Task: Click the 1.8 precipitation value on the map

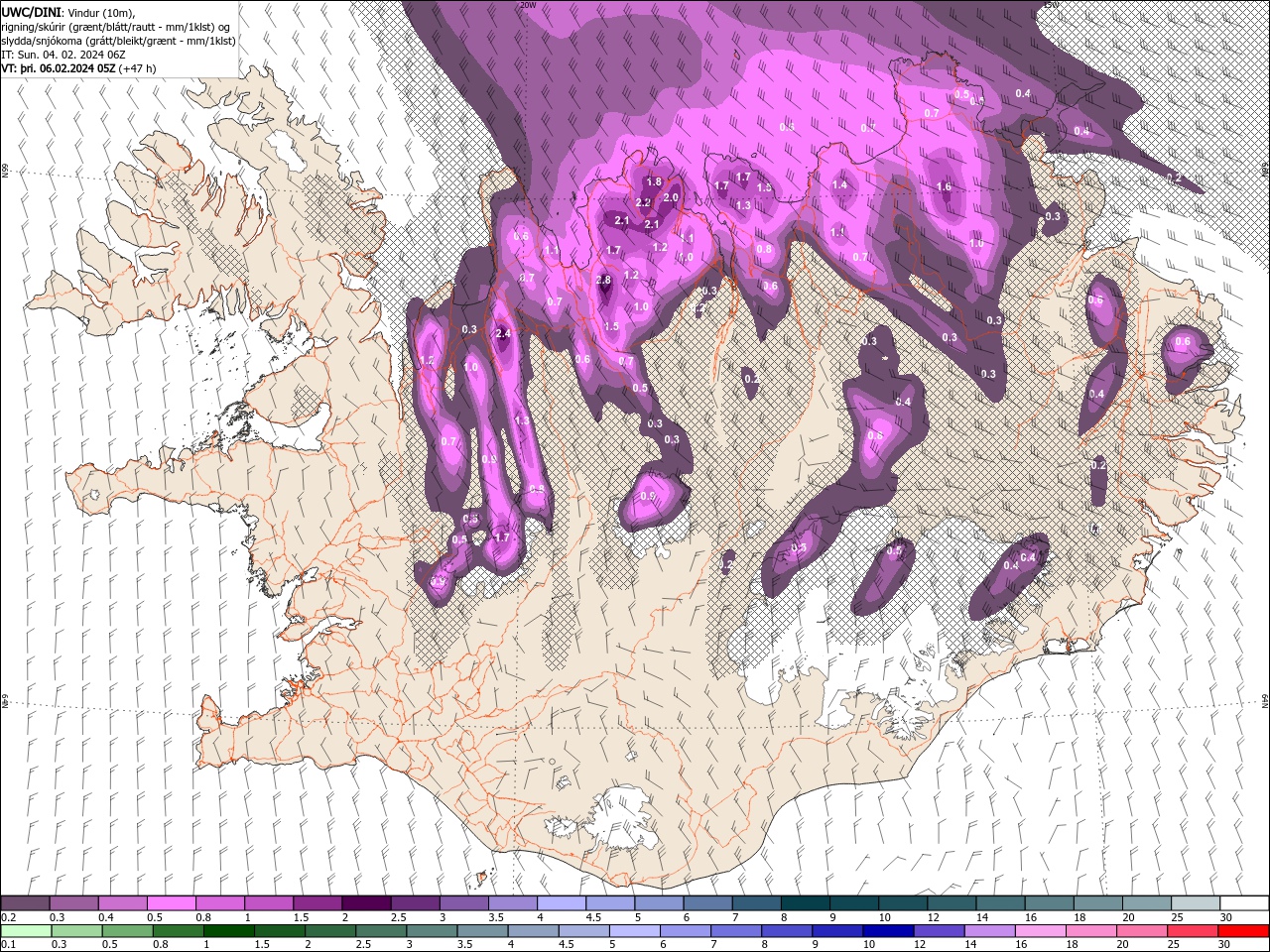Action: click(654, 182)
